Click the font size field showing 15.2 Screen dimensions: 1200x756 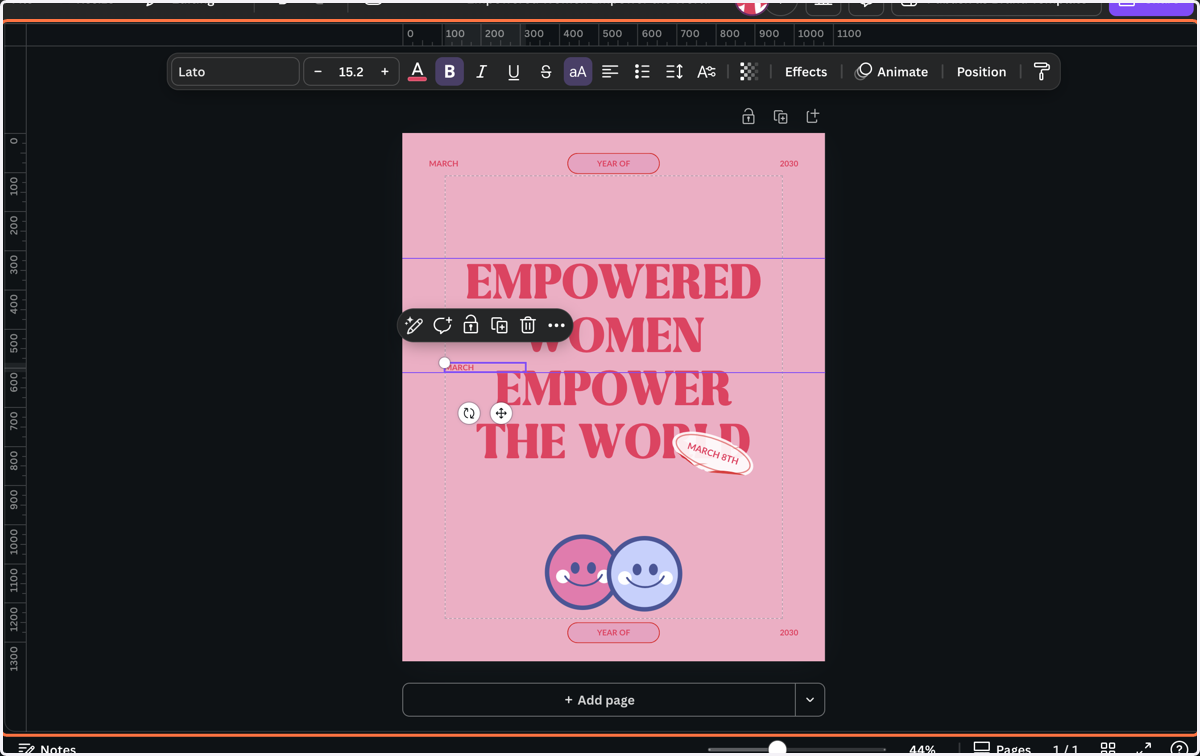click(x=351, y=72)
